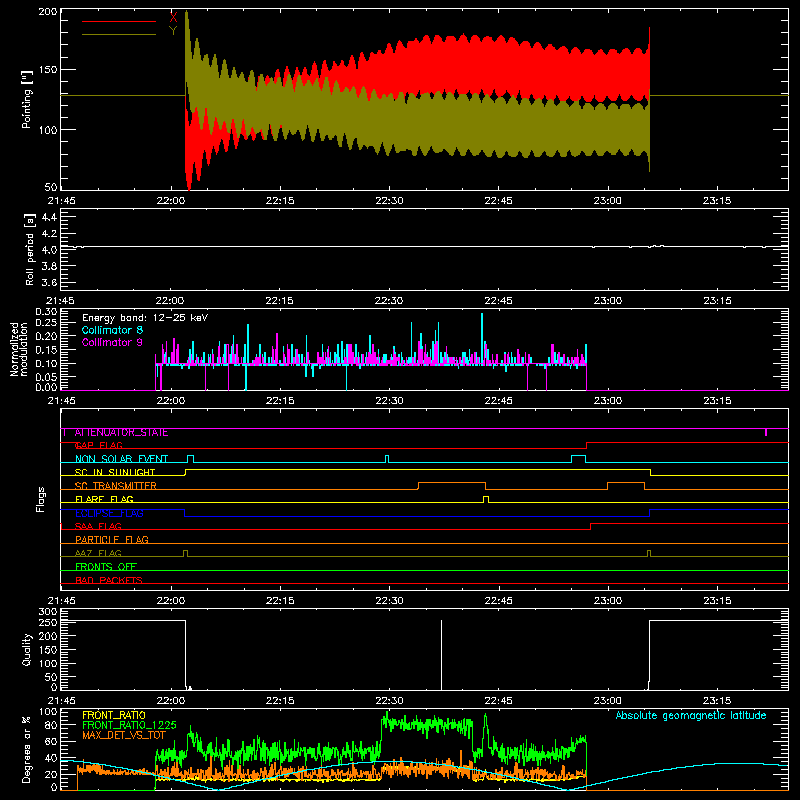Click the FLARE_FLAG pulse in the flags panel
Screen dimensions: 800x800
486,499
